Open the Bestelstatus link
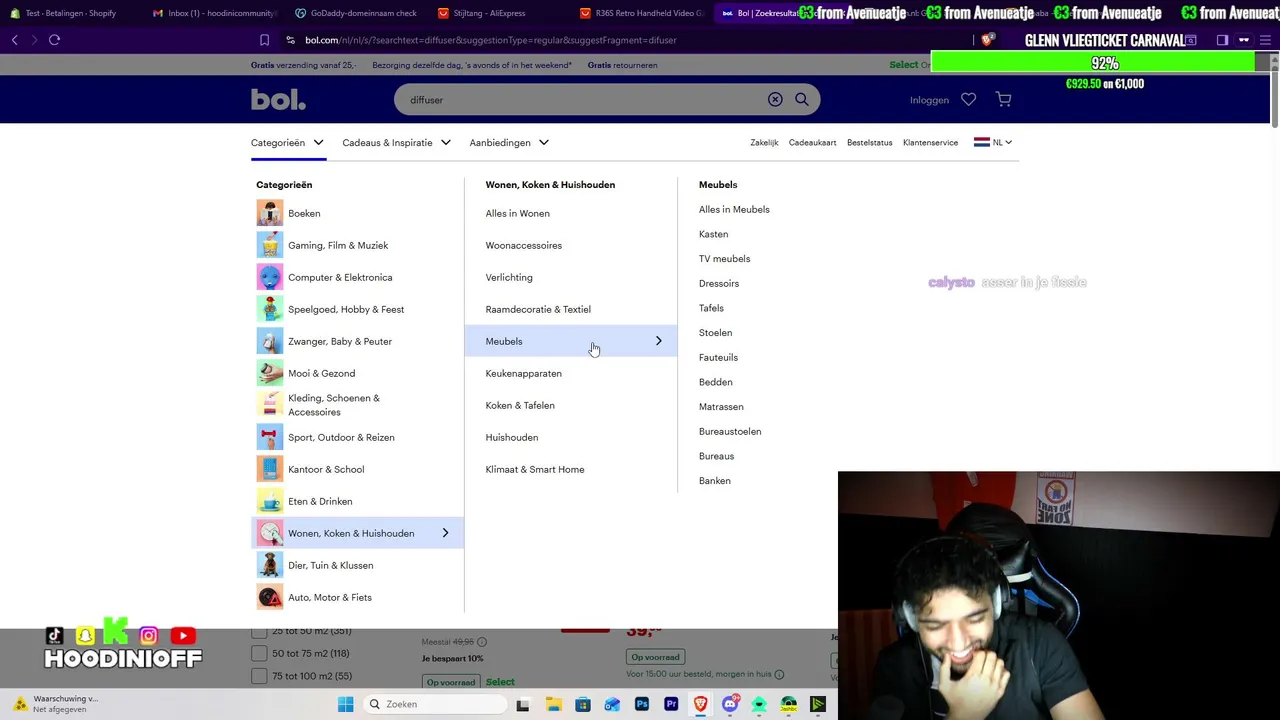This screenshot has width=1280, height=720. [869, 142]
